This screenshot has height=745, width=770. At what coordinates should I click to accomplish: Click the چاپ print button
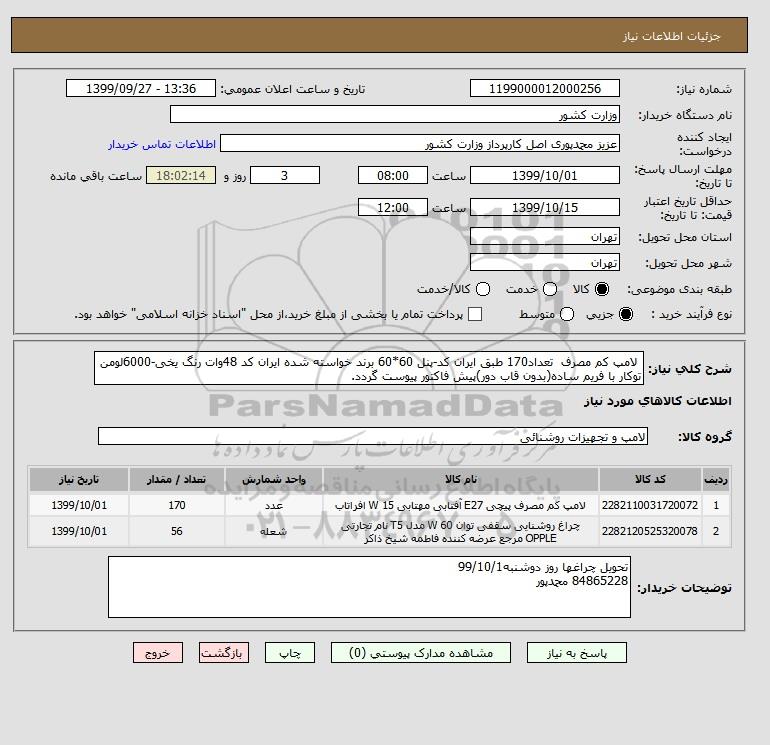pos(290,653)
